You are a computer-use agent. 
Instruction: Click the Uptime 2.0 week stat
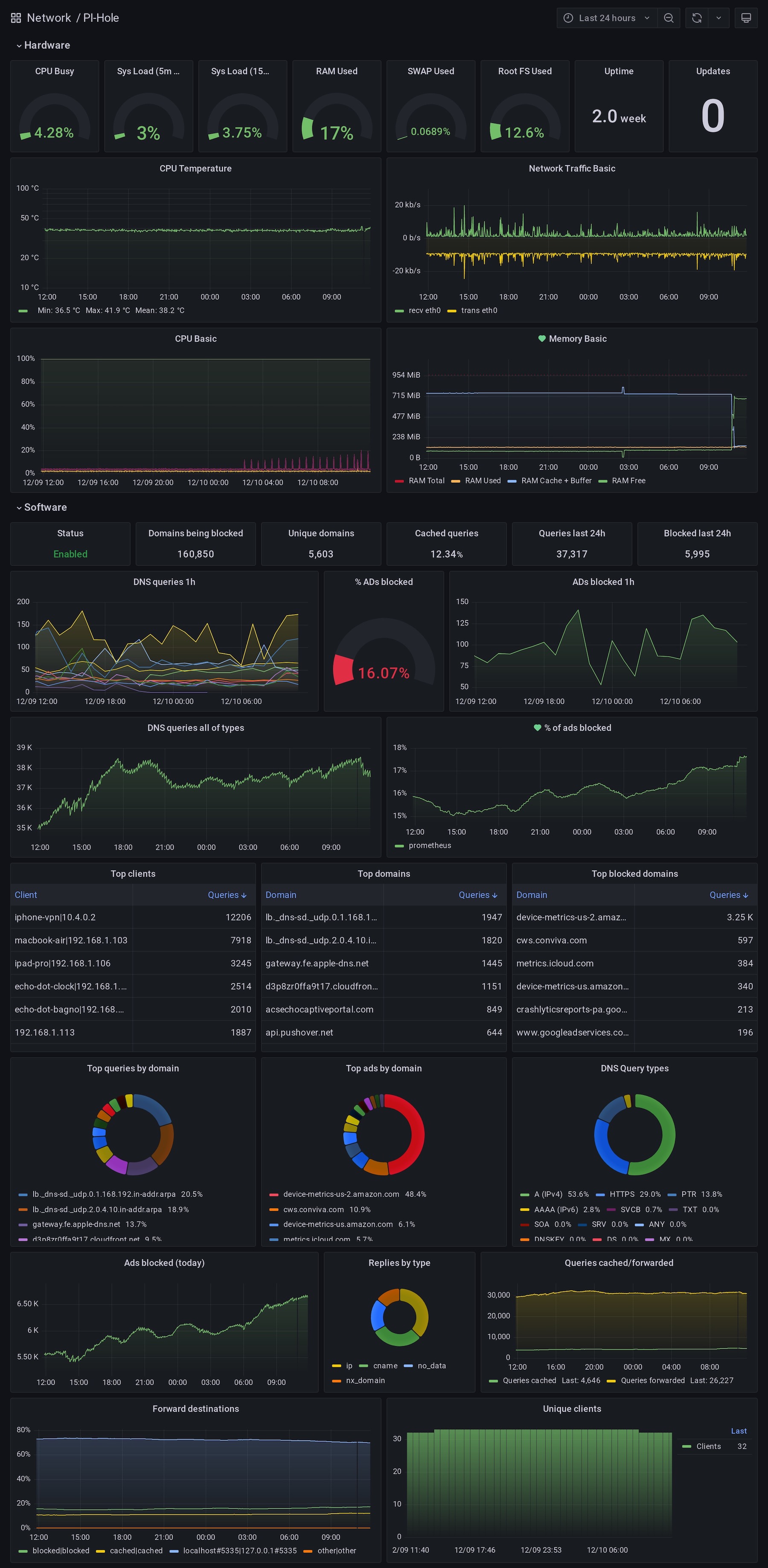(619, 116)
